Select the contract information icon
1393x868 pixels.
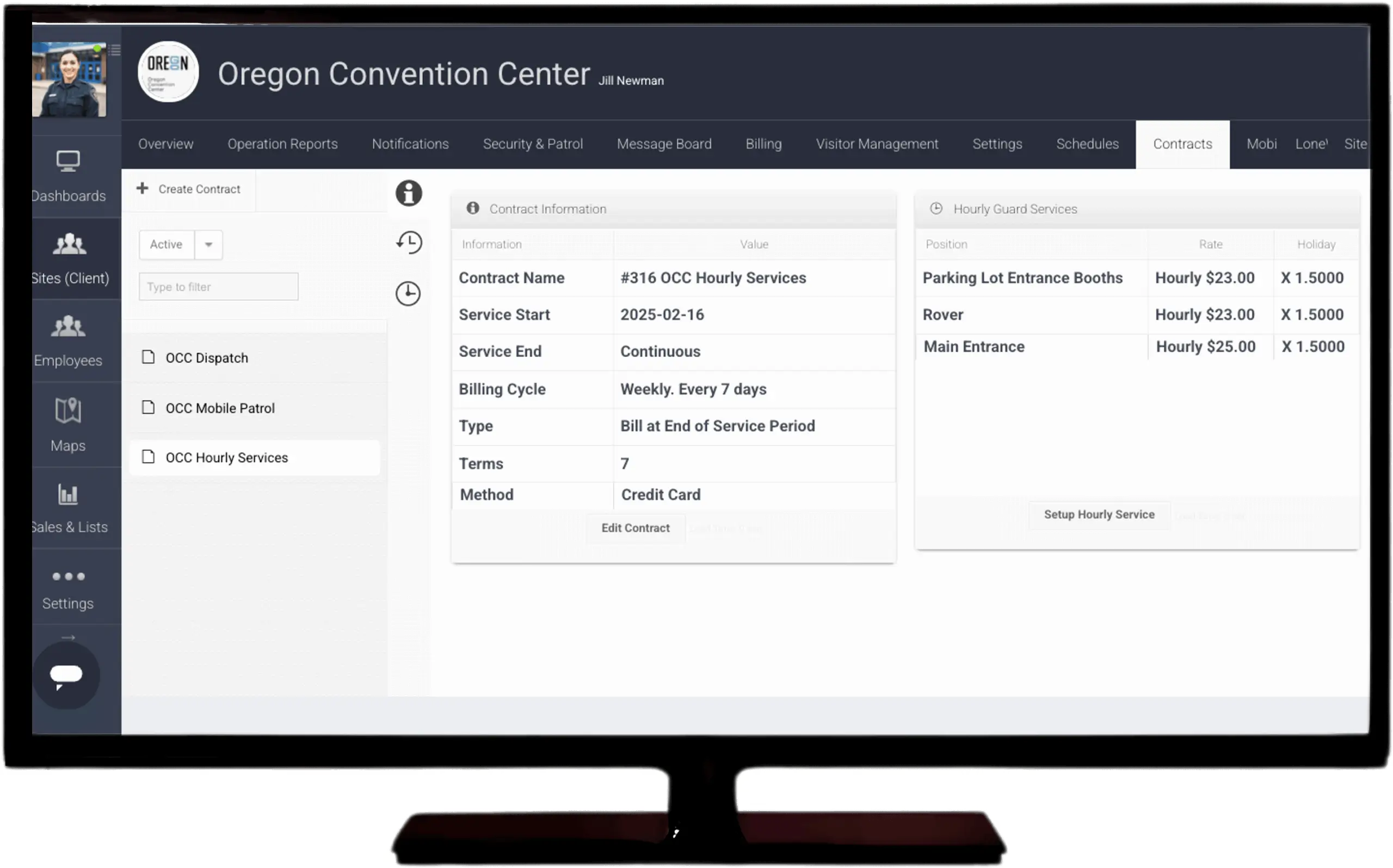409,193
